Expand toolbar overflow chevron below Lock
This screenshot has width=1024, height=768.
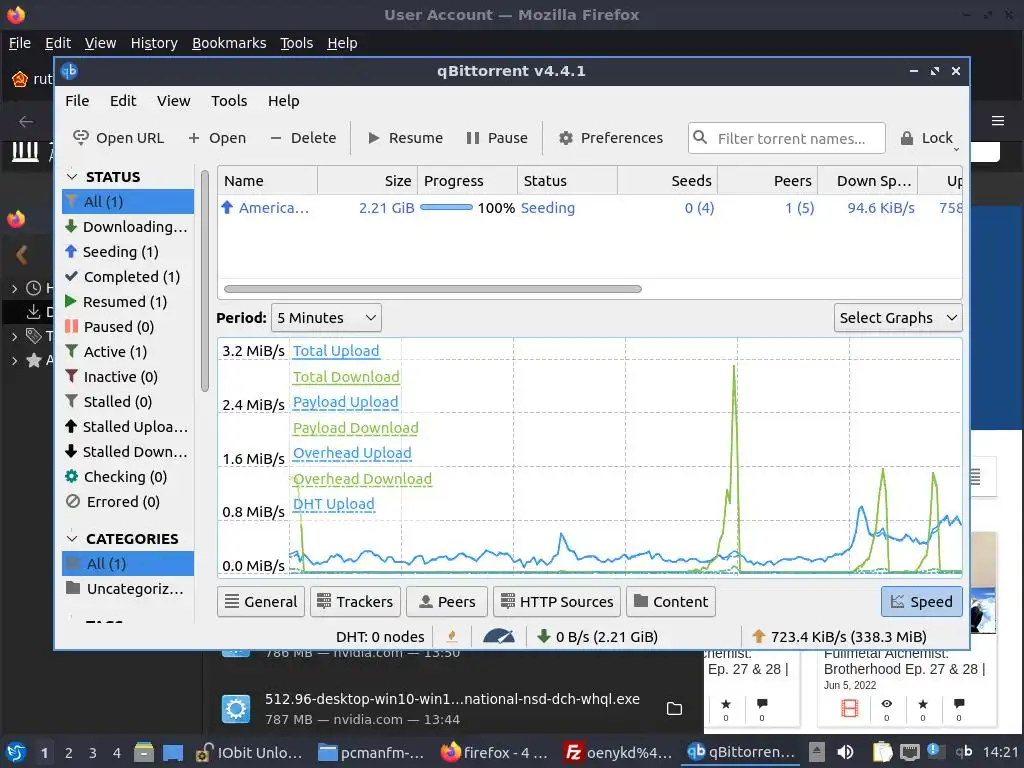coord(956,150)
